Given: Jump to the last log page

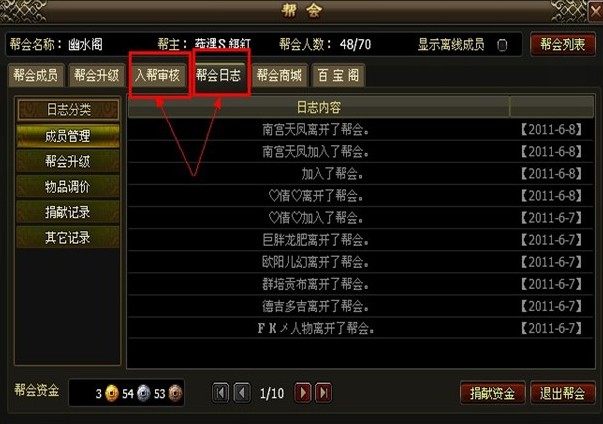Looking at the screenshot, I should (323, 393).
